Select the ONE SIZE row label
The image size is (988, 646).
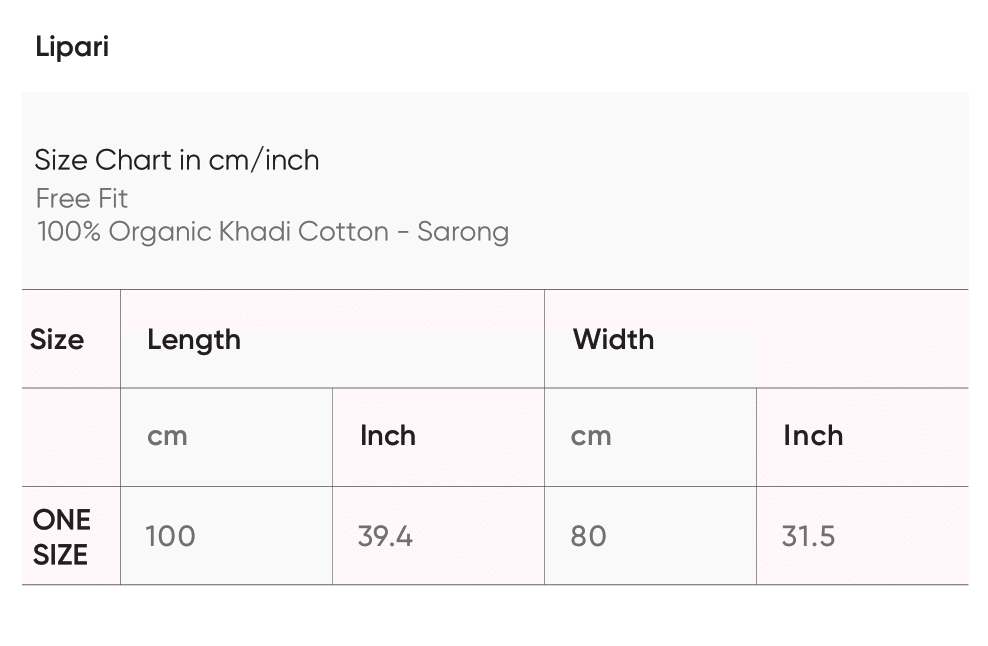[x=61, y=537]
